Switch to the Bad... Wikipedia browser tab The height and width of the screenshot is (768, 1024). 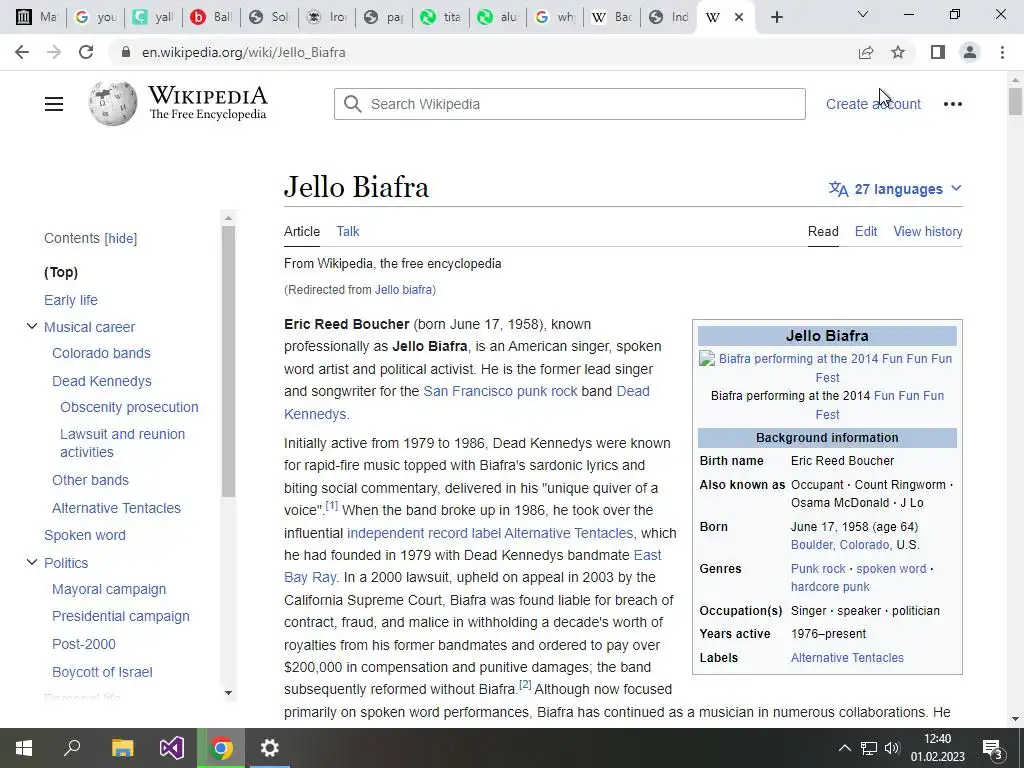(x=612, y=17)
